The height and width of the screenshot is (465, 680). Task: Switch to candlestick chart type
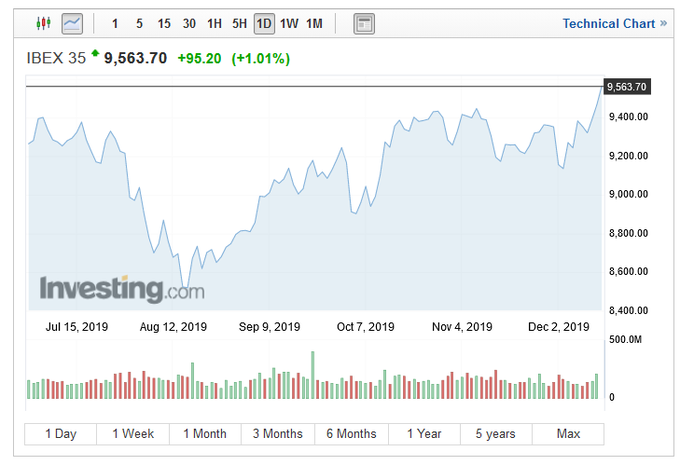point(43,23)
